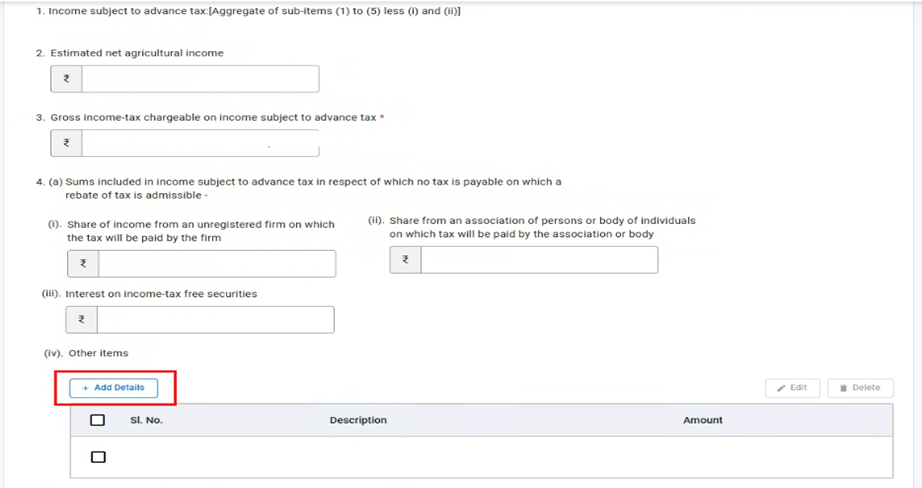Click the Edit button with the pencil icon
Screen dimensions: 922x488
pyautogui.click(x=792, y=388)
